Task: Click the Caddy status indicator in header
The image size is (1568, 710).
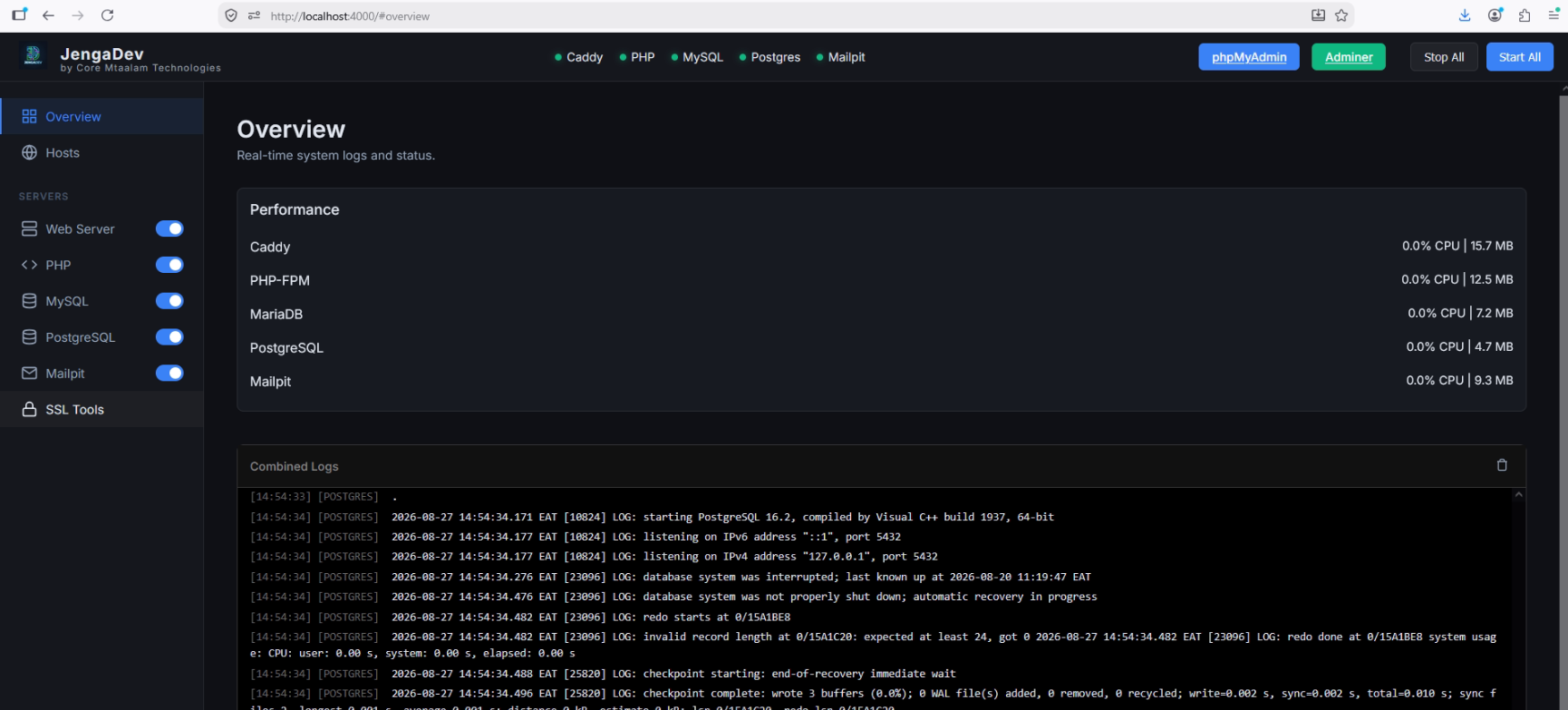Action: click(578, 57)
